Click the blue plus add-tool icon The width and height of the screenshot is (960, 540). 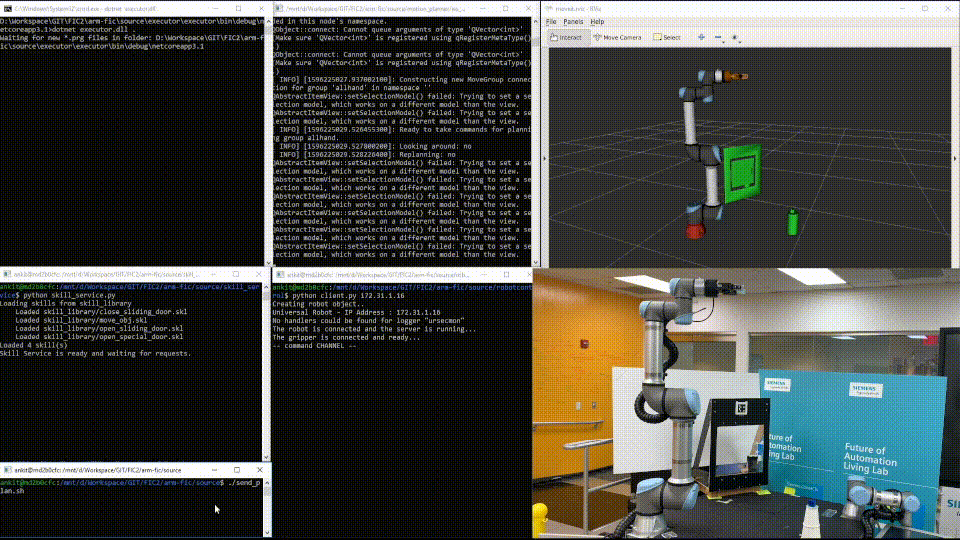[x=701, y=37]
